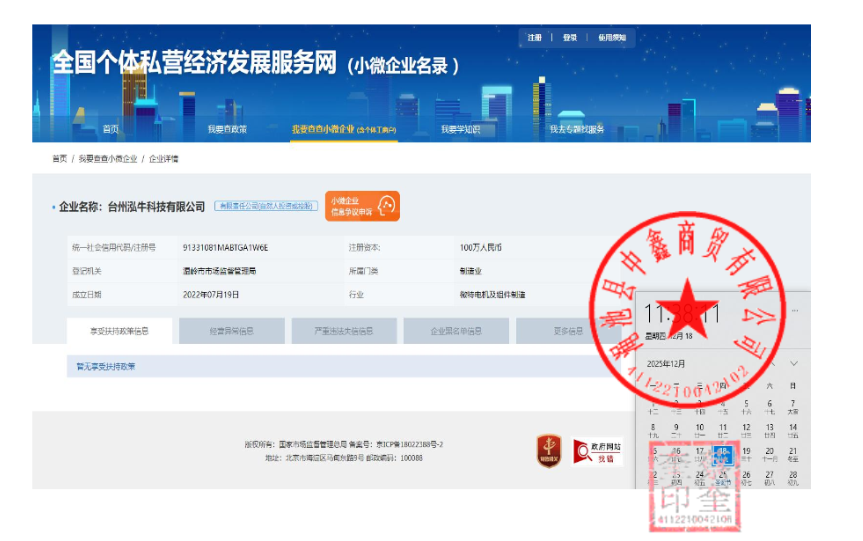This screenshot has width=863, height=541.
Task: Open 我要学知识 navigation item
Action: [460, 129]
